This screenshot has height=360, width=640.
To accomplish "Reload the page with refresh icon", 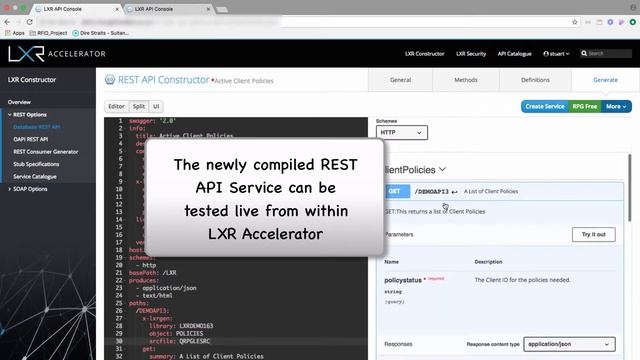I will coord(29,22).
